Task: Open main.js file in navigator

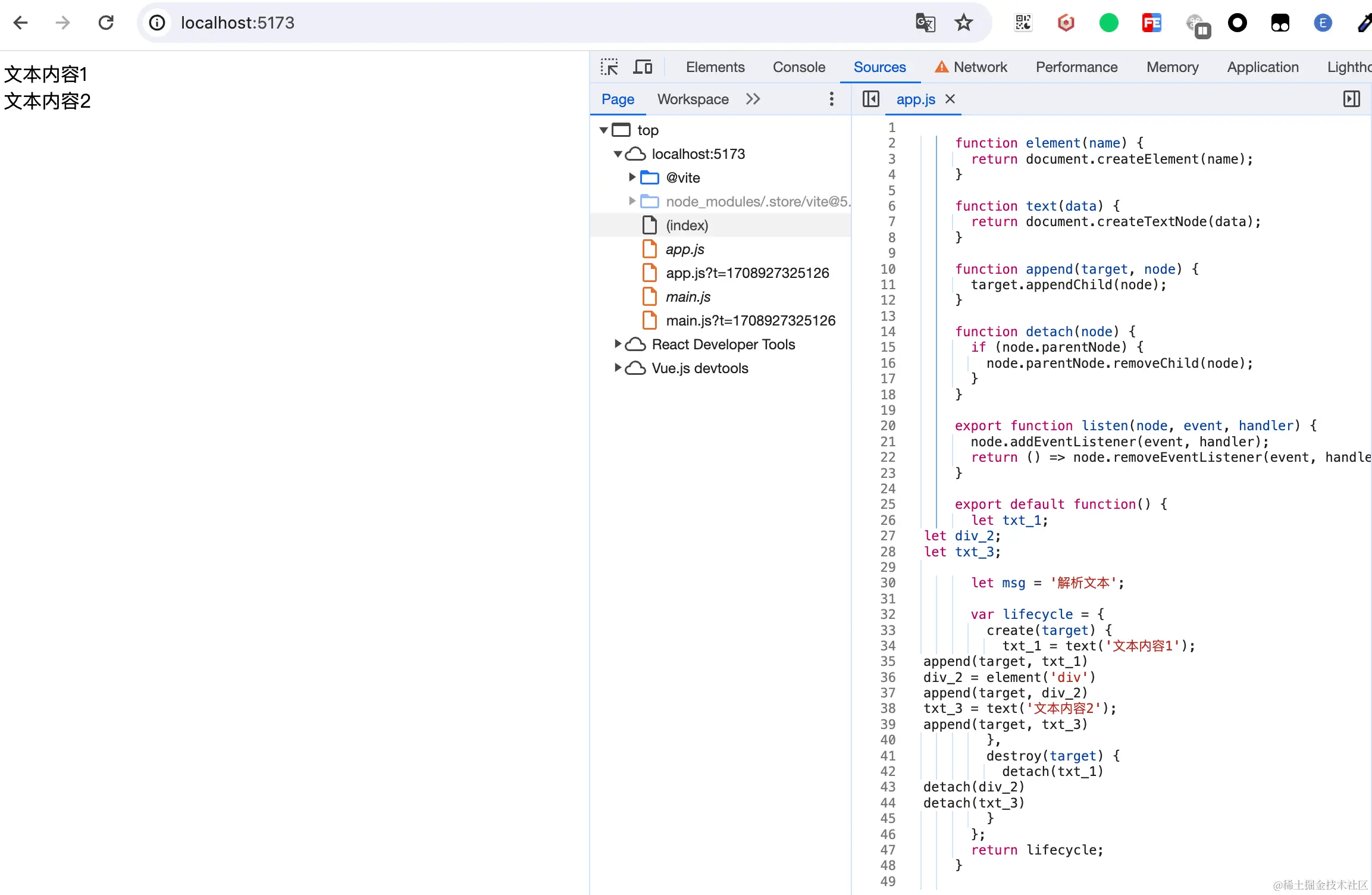Action: 688,296
